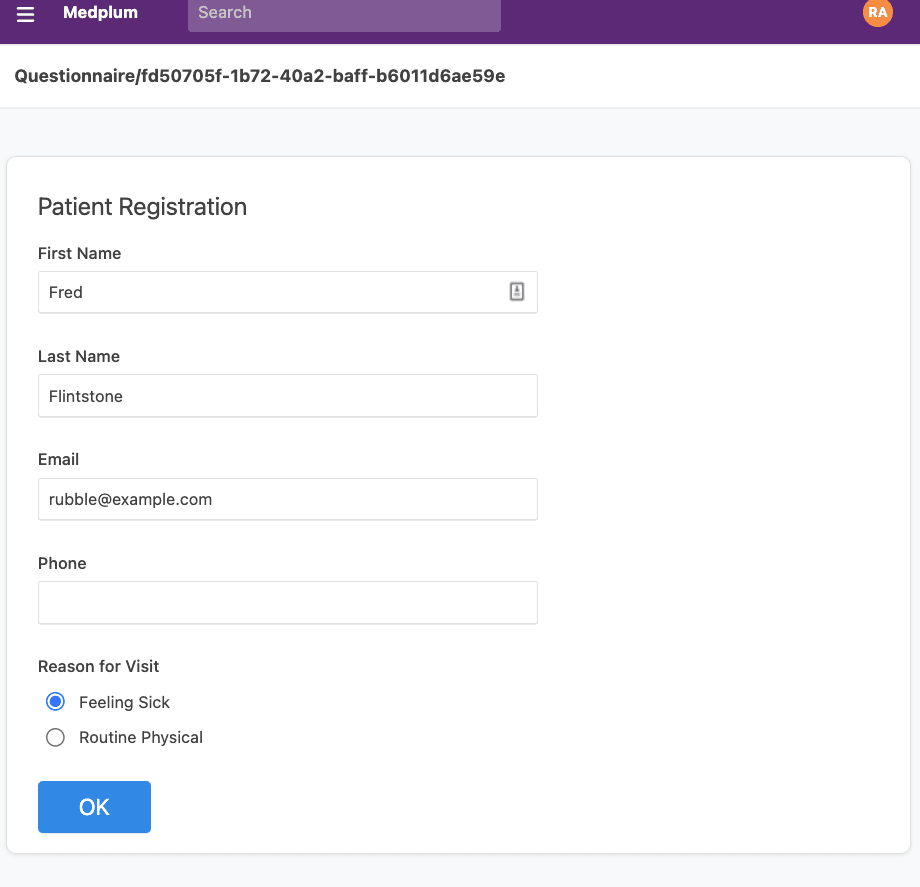Select the Routine Physical radio button
This screenshot has height=887, width=920.
(55, 737)
